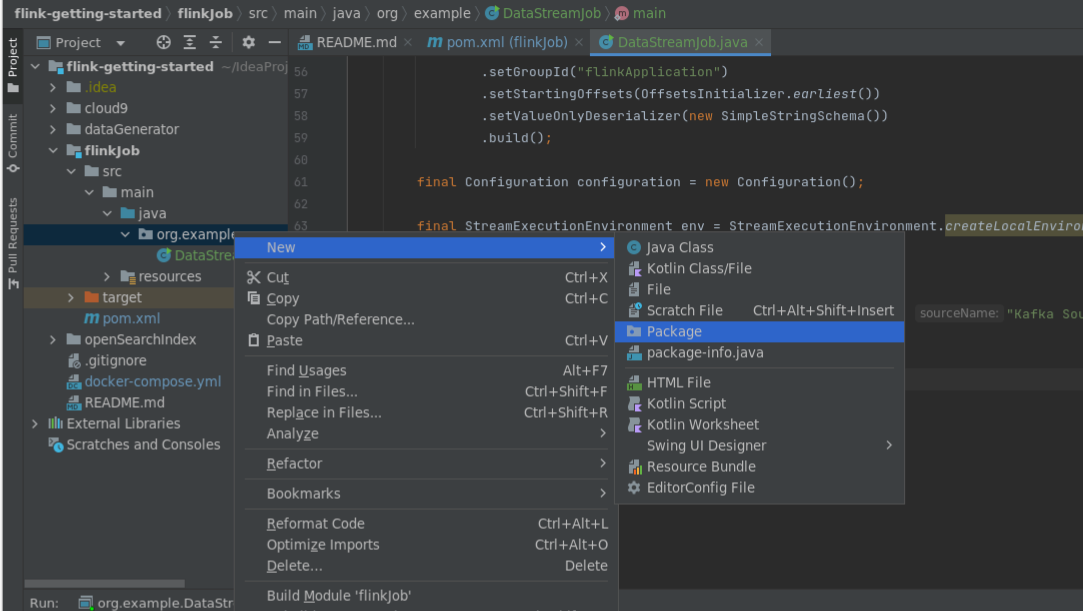
Task: Create a new HTML File
Action: [760, 382]
